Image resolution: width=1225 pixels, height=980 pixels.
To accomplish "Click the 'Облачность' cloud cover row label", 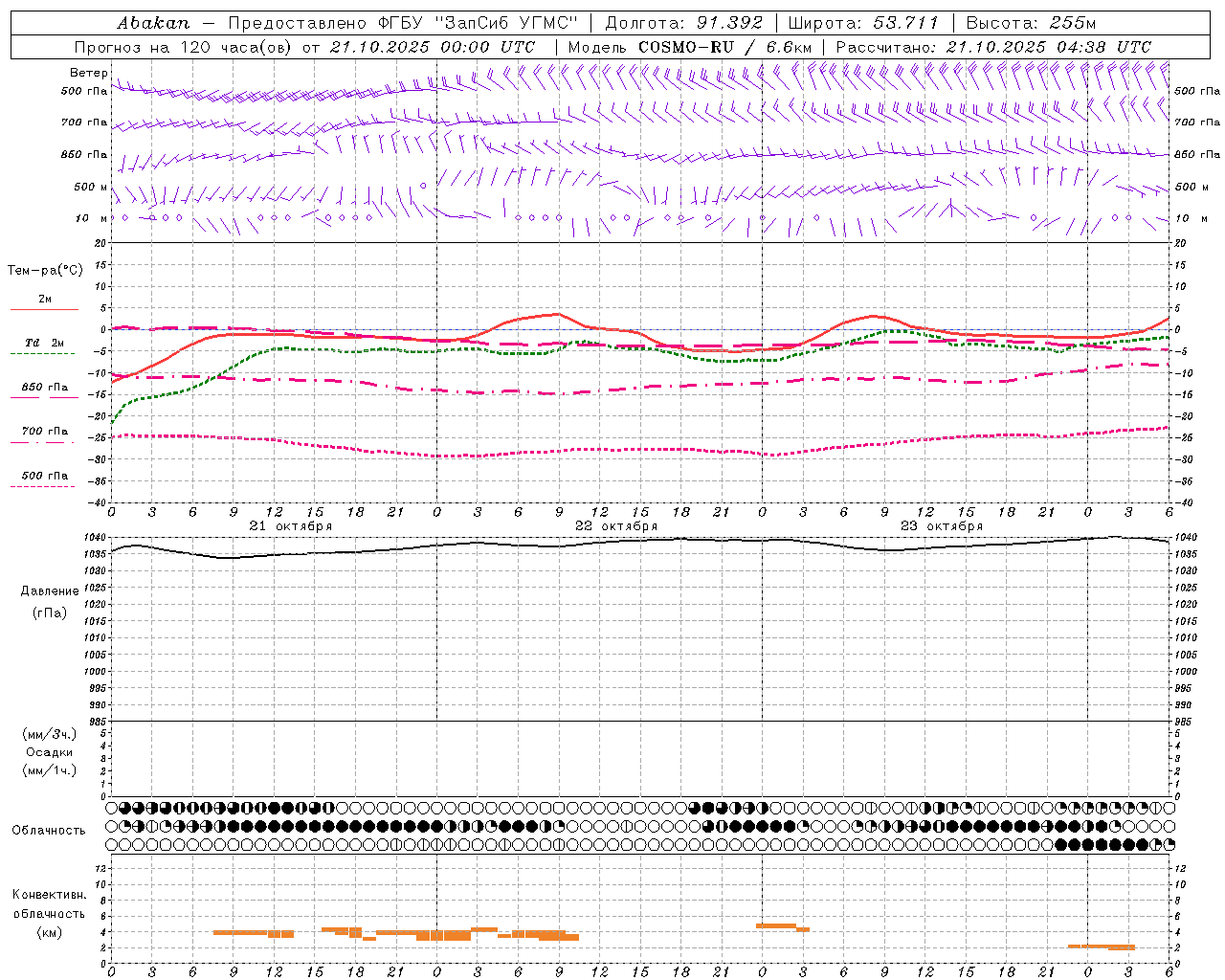I will point(49,830).
